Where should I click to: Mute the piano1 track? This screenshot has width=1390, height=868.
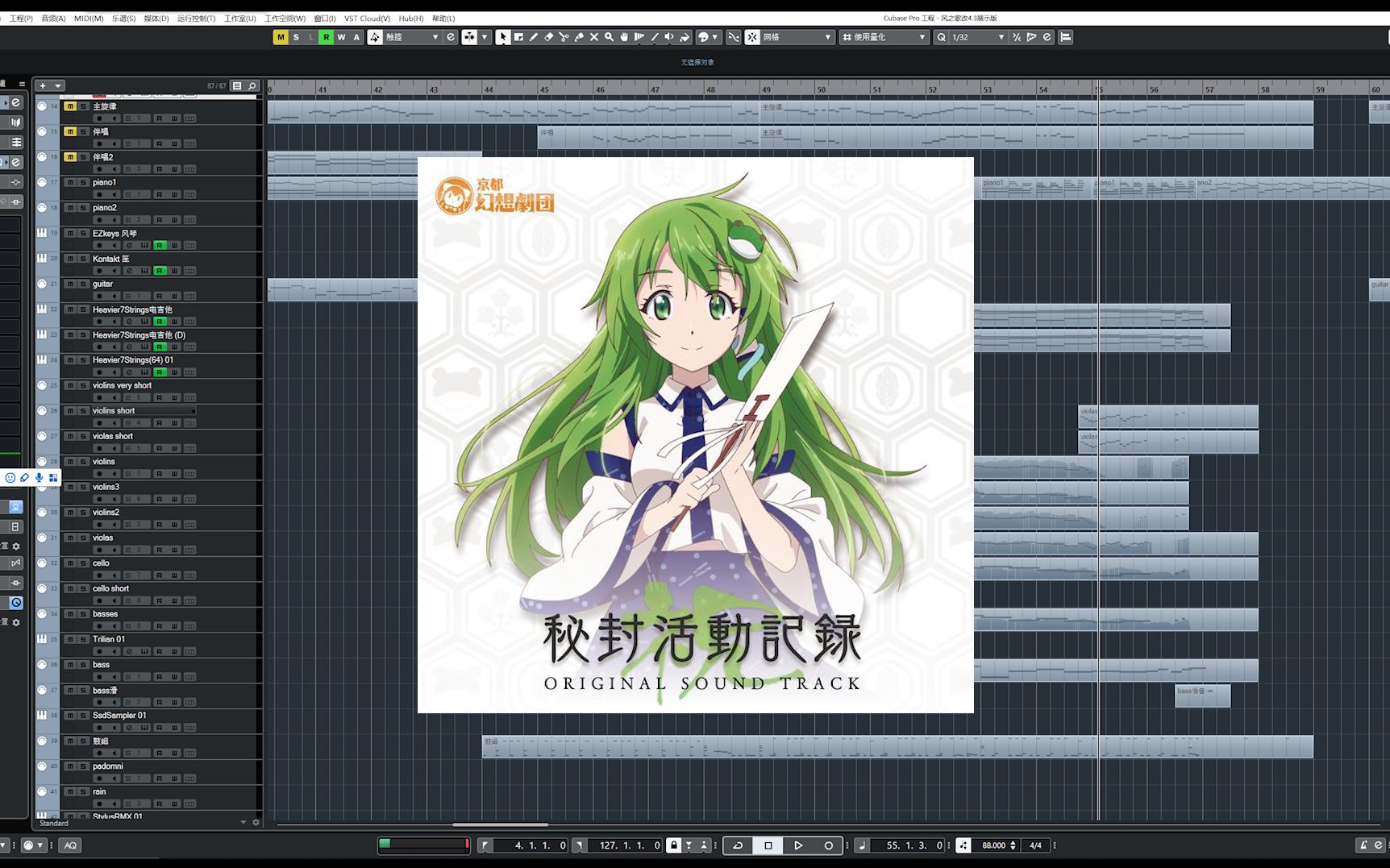70,182
